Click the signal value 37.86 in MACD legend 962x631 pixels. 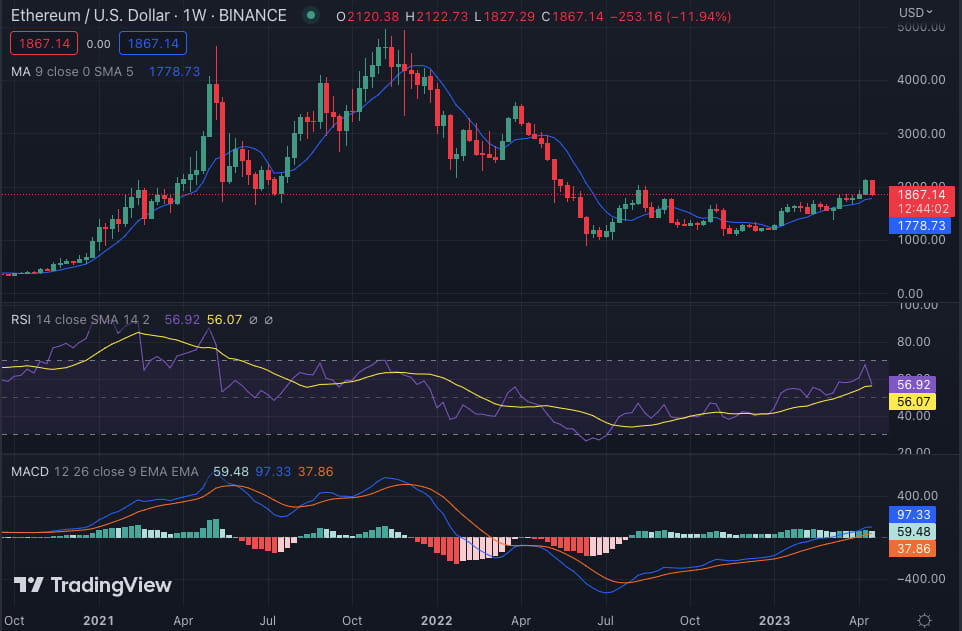[x=315, y=472]
